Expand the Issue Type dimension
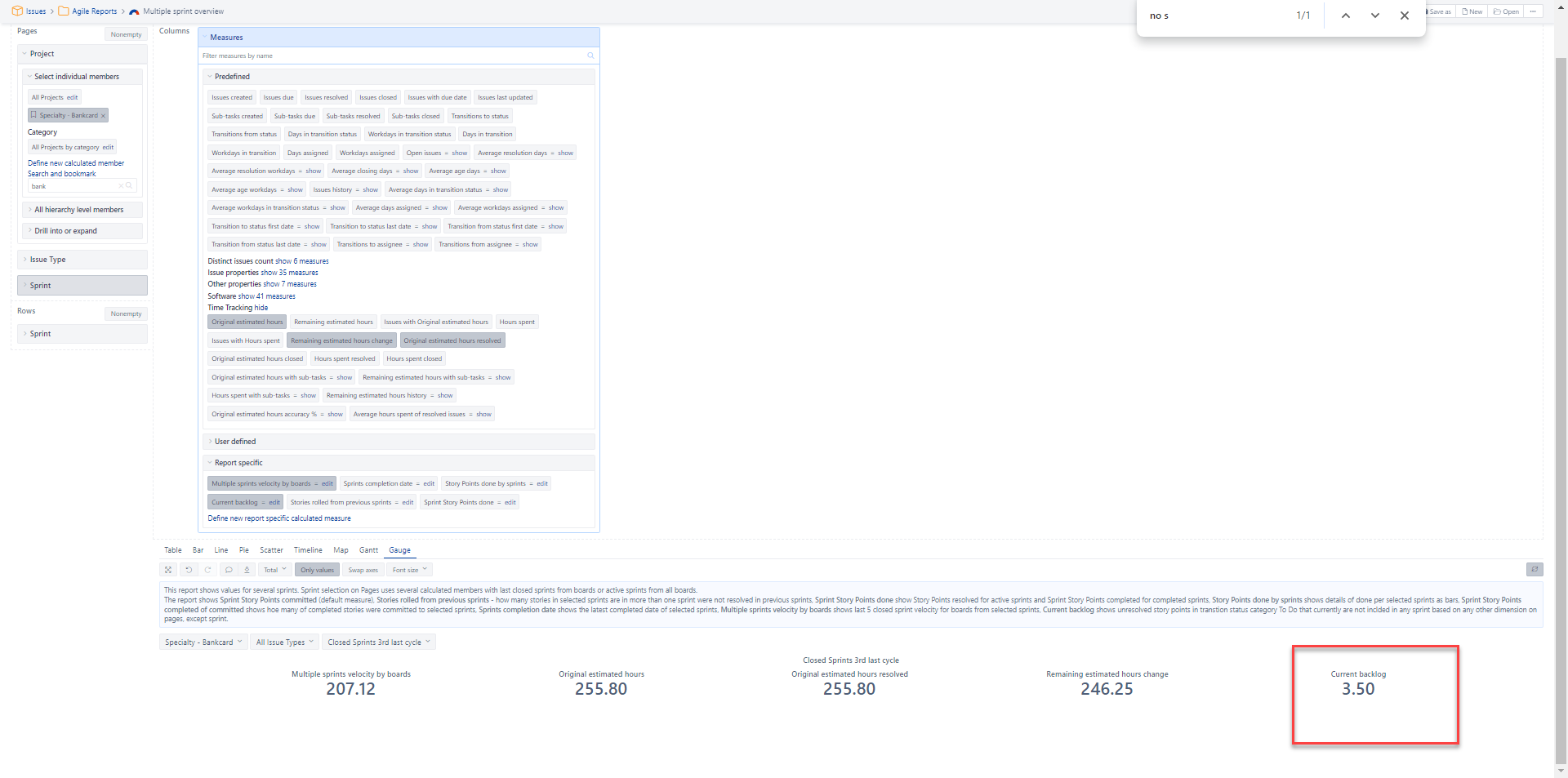Image resolution: width=1568 pixels, height=778 pixels. click(82, 260)
